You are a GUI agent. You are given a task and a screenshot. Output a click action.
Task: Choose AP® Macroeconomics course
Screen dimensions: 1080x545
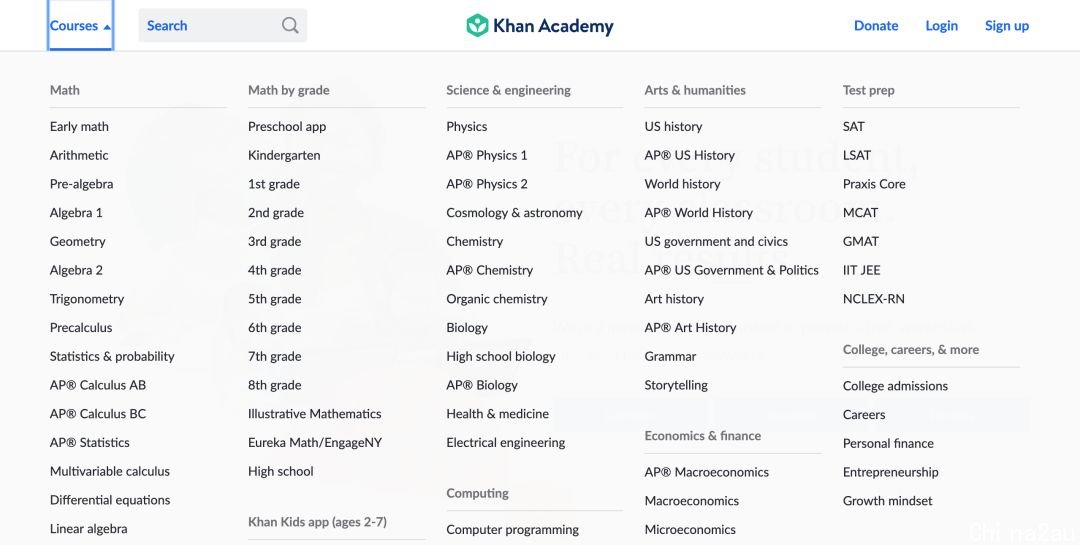707,472
